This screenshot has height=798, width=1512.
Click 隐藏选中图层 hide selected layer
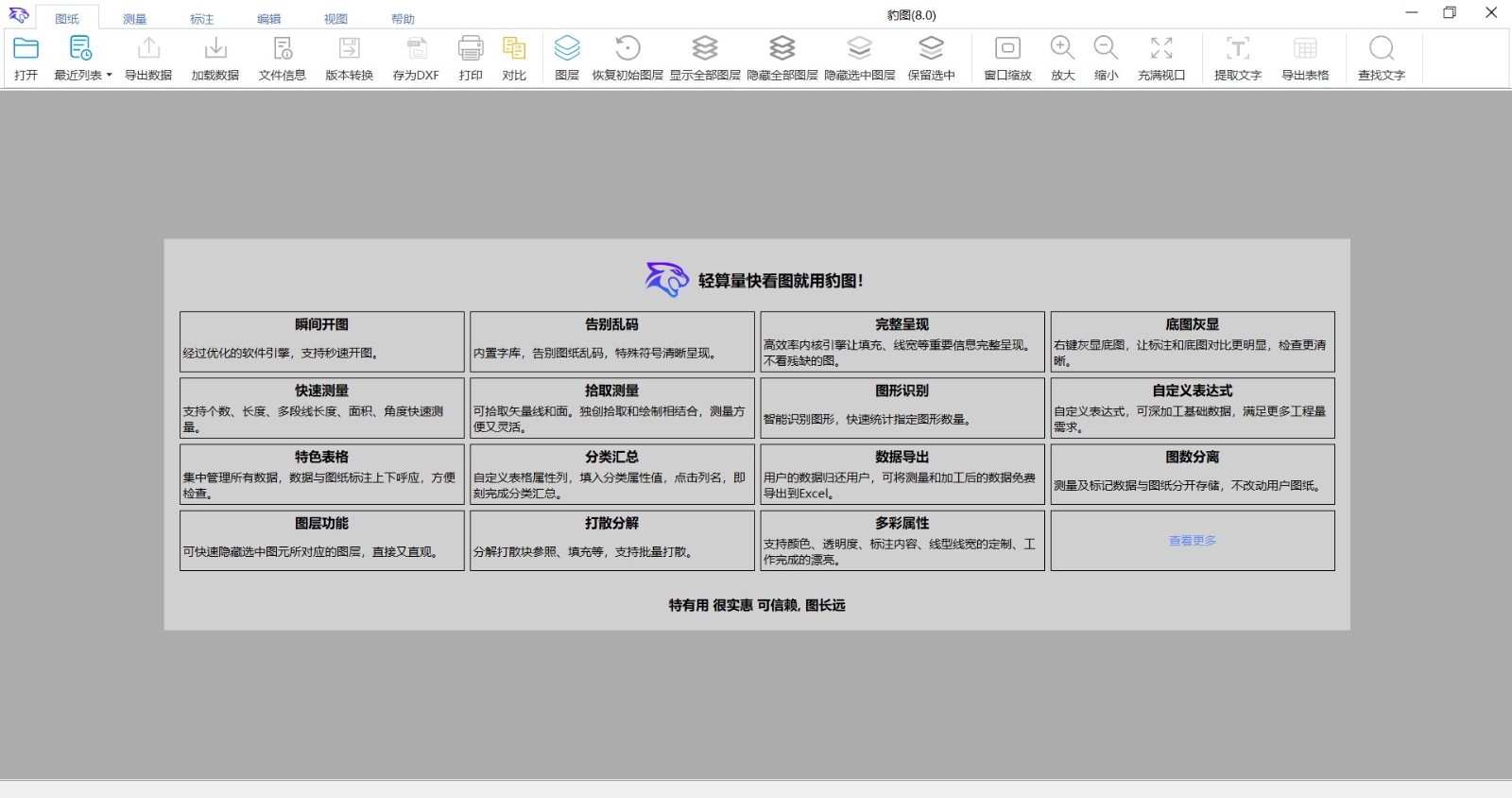(x=859, y=48)
